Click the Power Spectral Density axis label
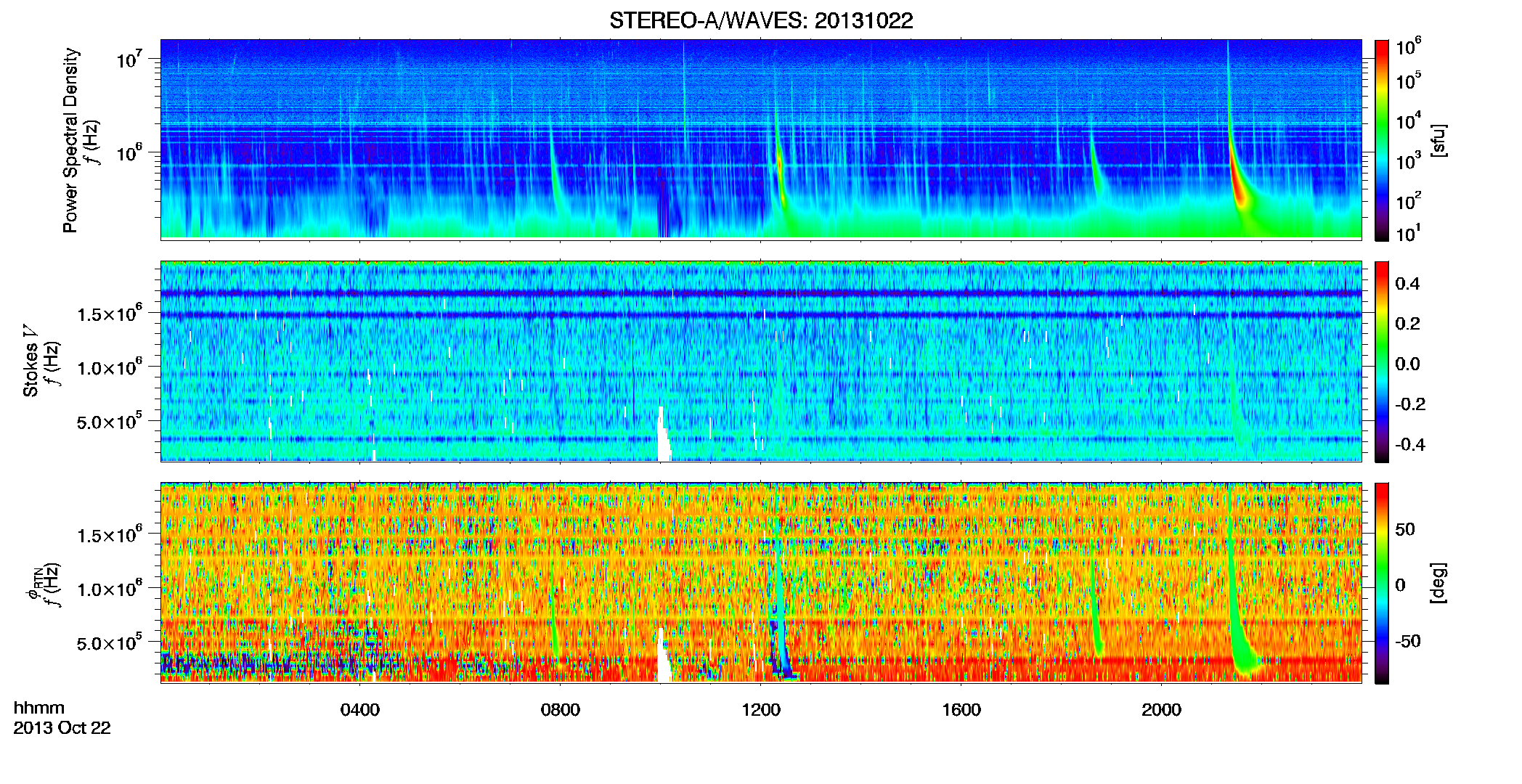 pos(70,140)
